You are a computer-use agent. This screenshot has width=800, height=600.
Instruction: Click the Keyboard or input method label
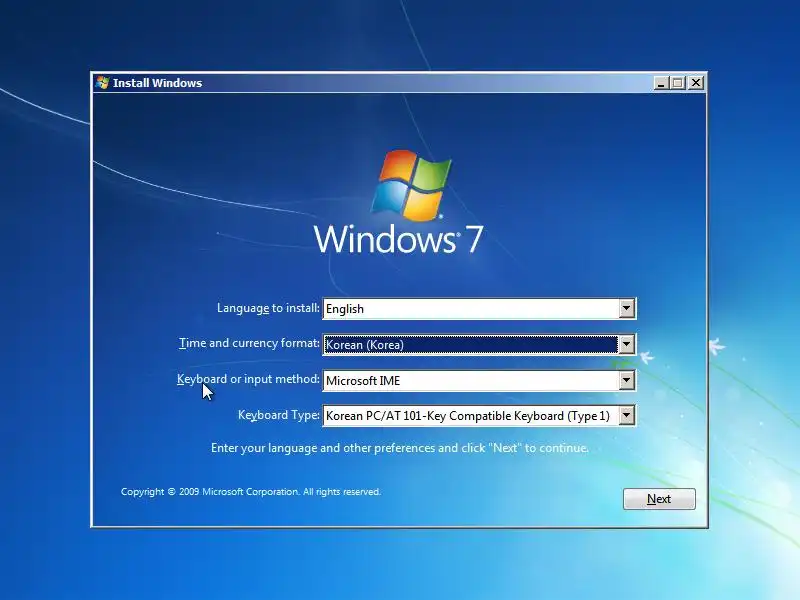(x=248, y=379)
